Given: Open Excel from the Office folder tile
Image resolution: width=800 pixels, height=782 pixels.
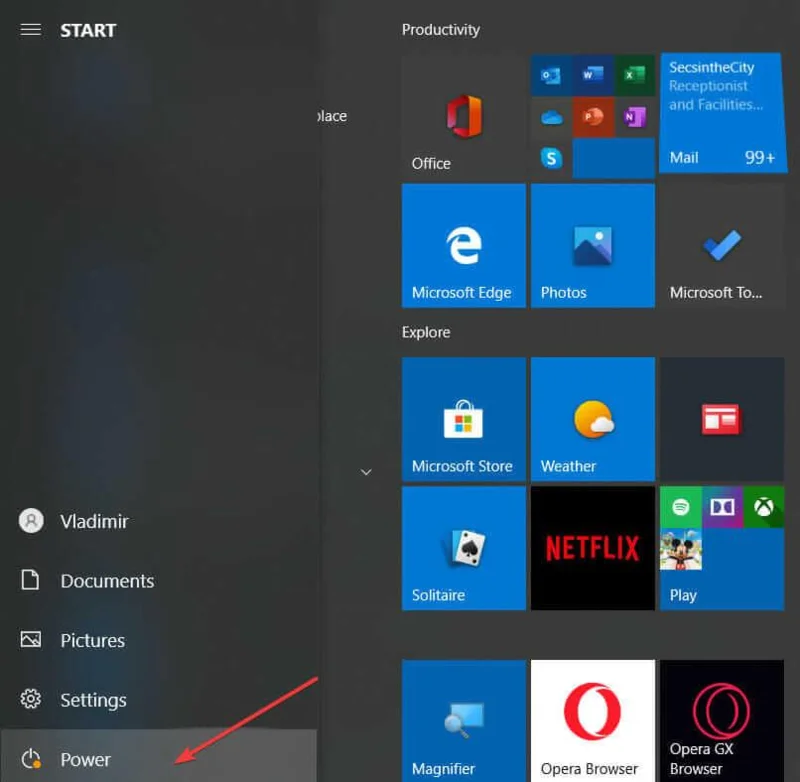Looking at the screenshot, I should [x=635, y=75].
